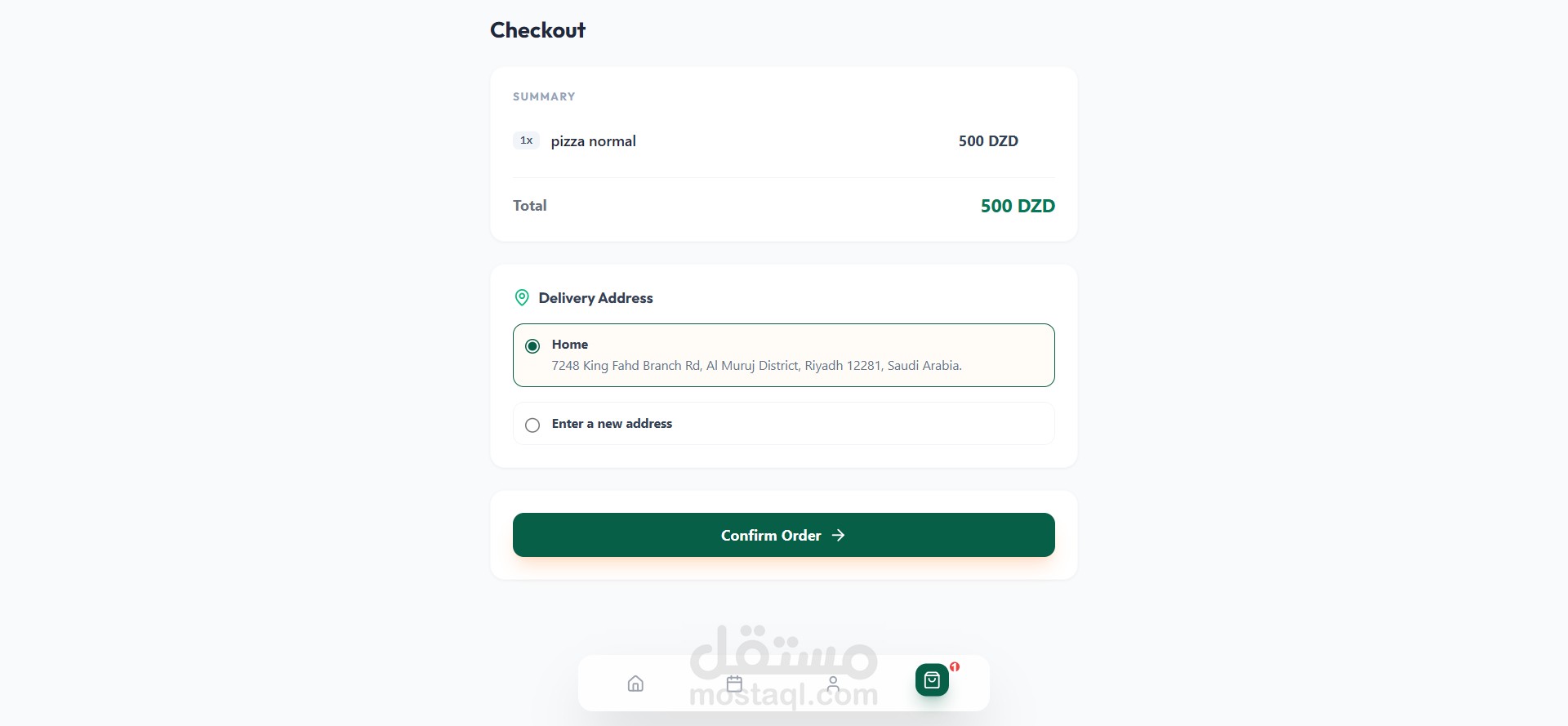Click the green total amount 500 DZD
The width and height of the screenshot is (1568, 726).
1018,206
